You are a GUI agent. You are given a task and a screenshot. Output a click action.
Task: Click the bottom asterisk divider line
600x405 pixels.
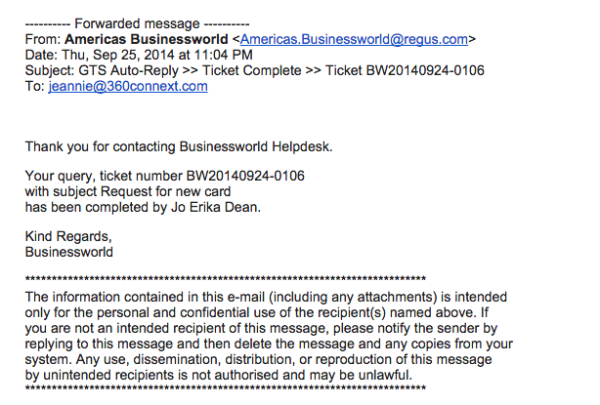225,387
